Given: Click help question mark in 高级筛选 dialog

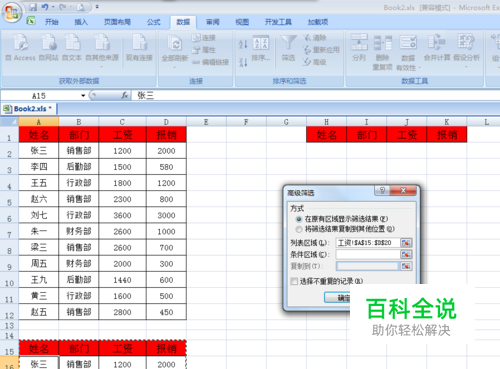Looking at the screenshot, I should click(x=382, y=190).
